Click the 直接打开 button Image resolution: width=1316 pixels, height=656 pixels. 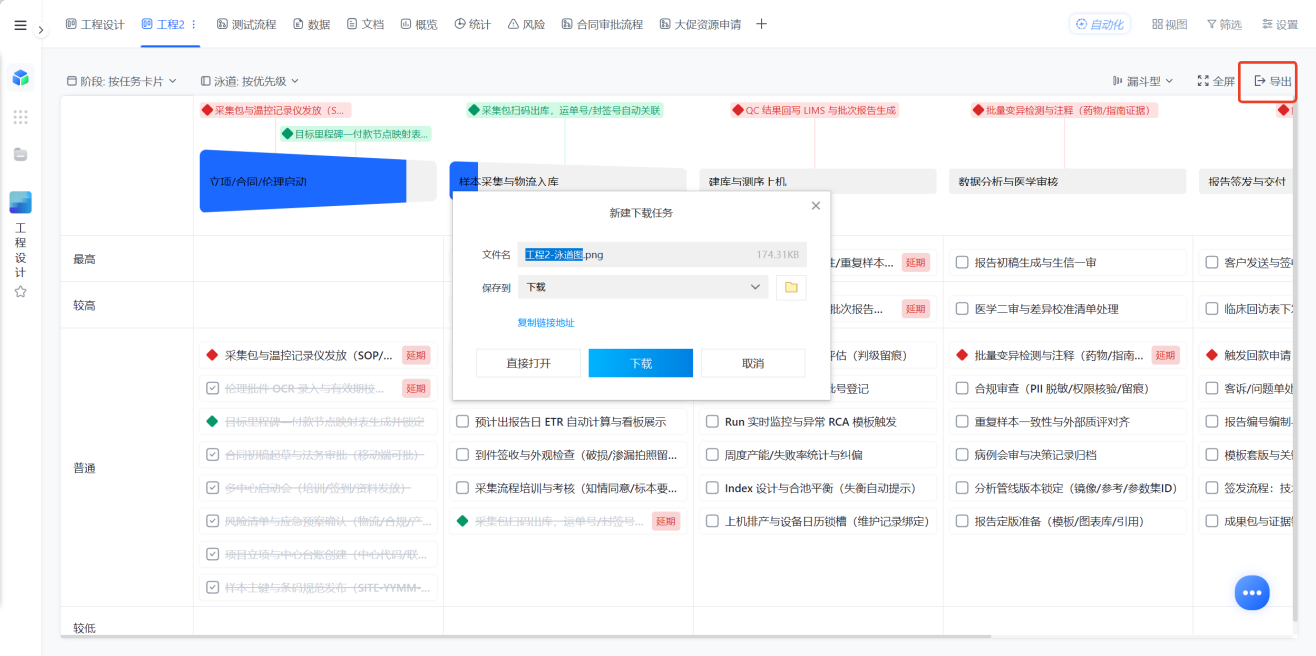(528, 363)
